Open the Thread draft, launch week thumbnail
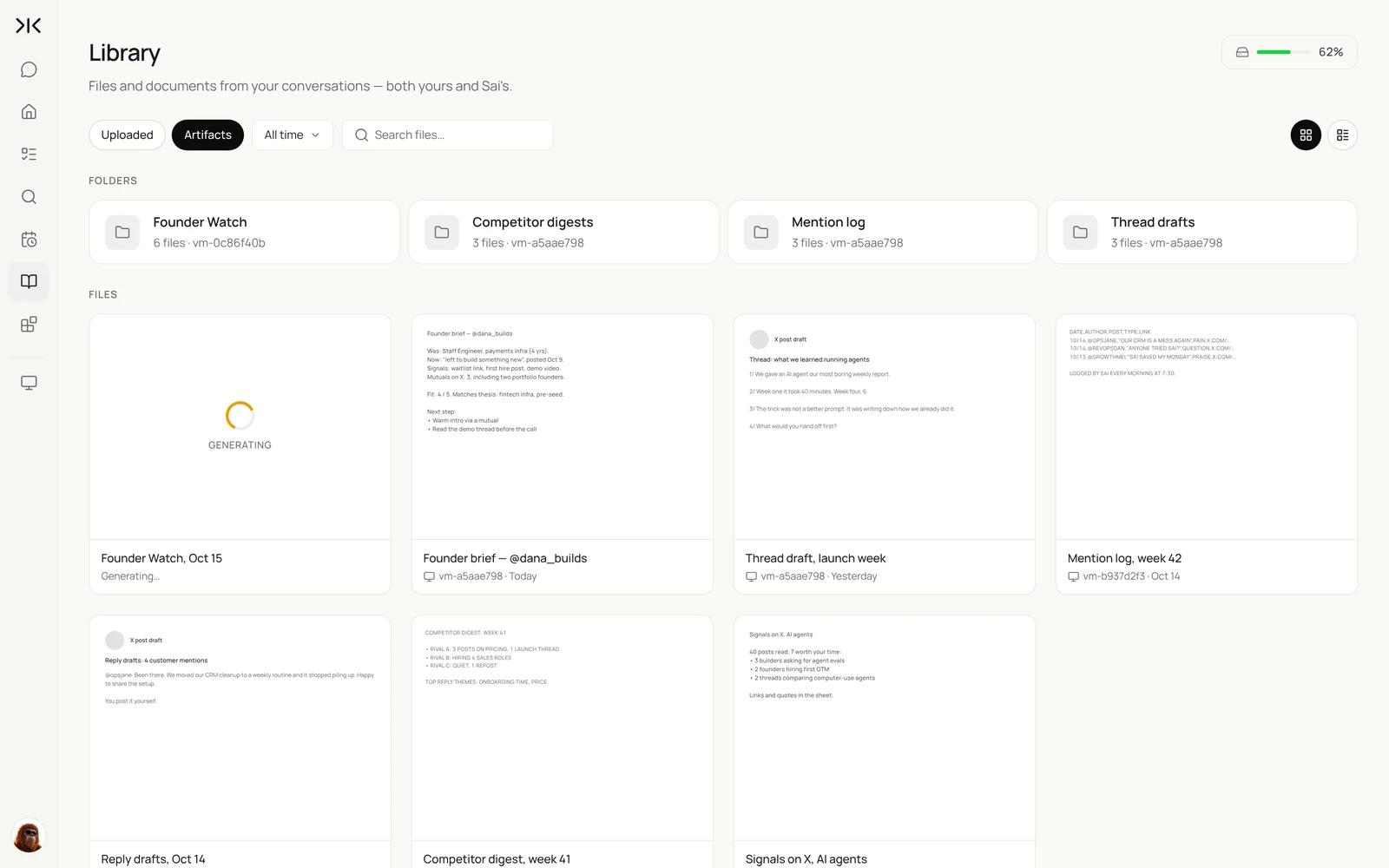The width and height of the screenshot is (1389, 868). coord(885,427)
